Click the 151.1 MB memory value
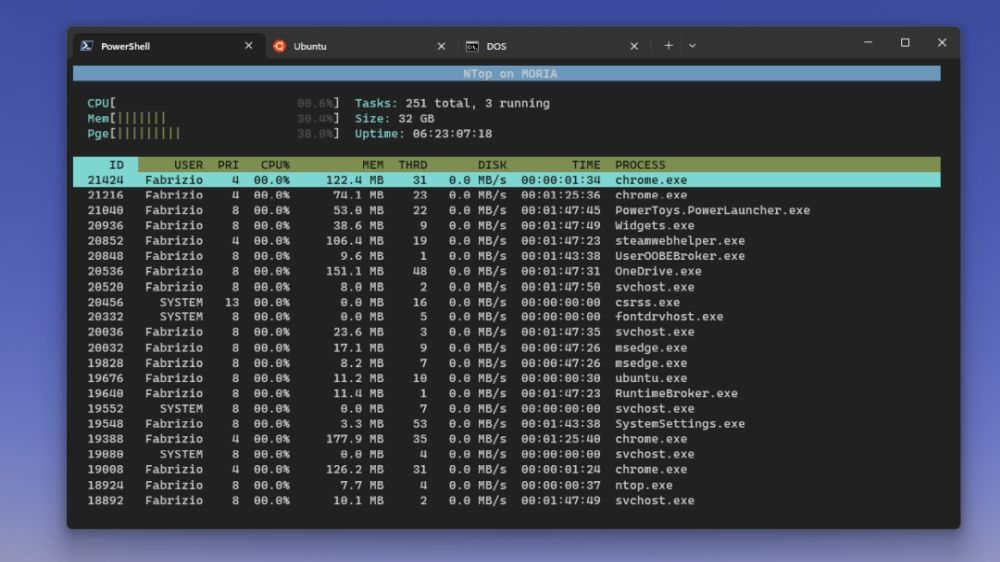Screen dimensions: 1000x562 coord(355,272)
